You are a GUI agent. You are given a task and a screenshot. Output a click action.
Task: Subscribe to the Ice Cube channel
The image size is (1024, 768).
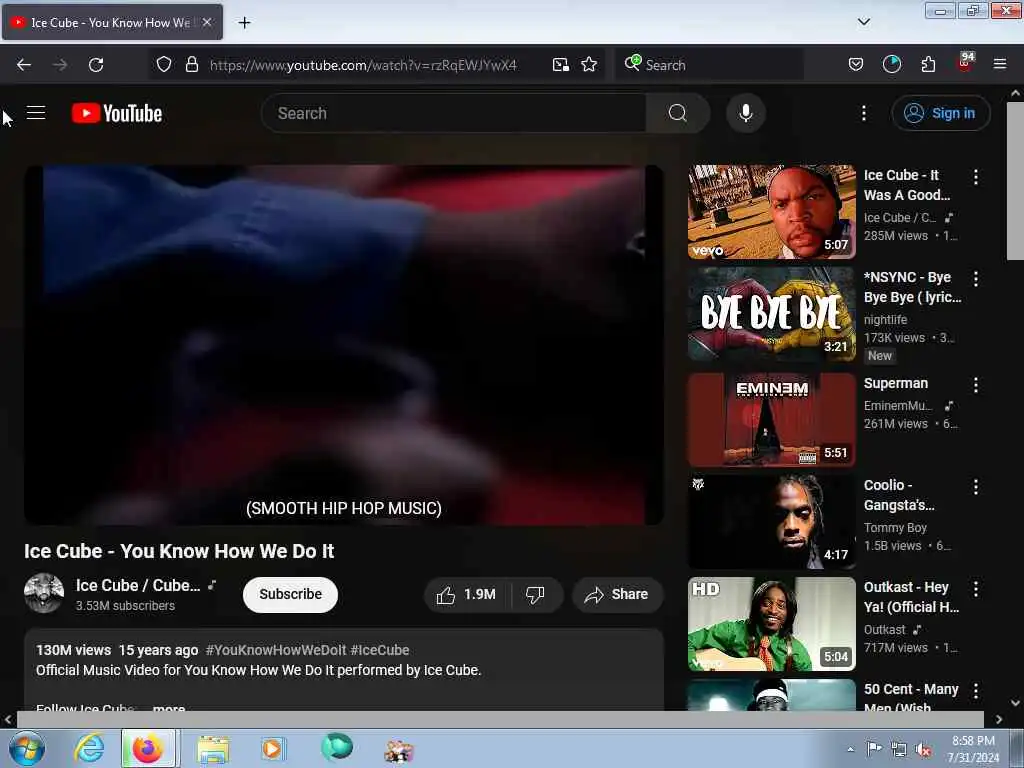[x=290, y=594]
